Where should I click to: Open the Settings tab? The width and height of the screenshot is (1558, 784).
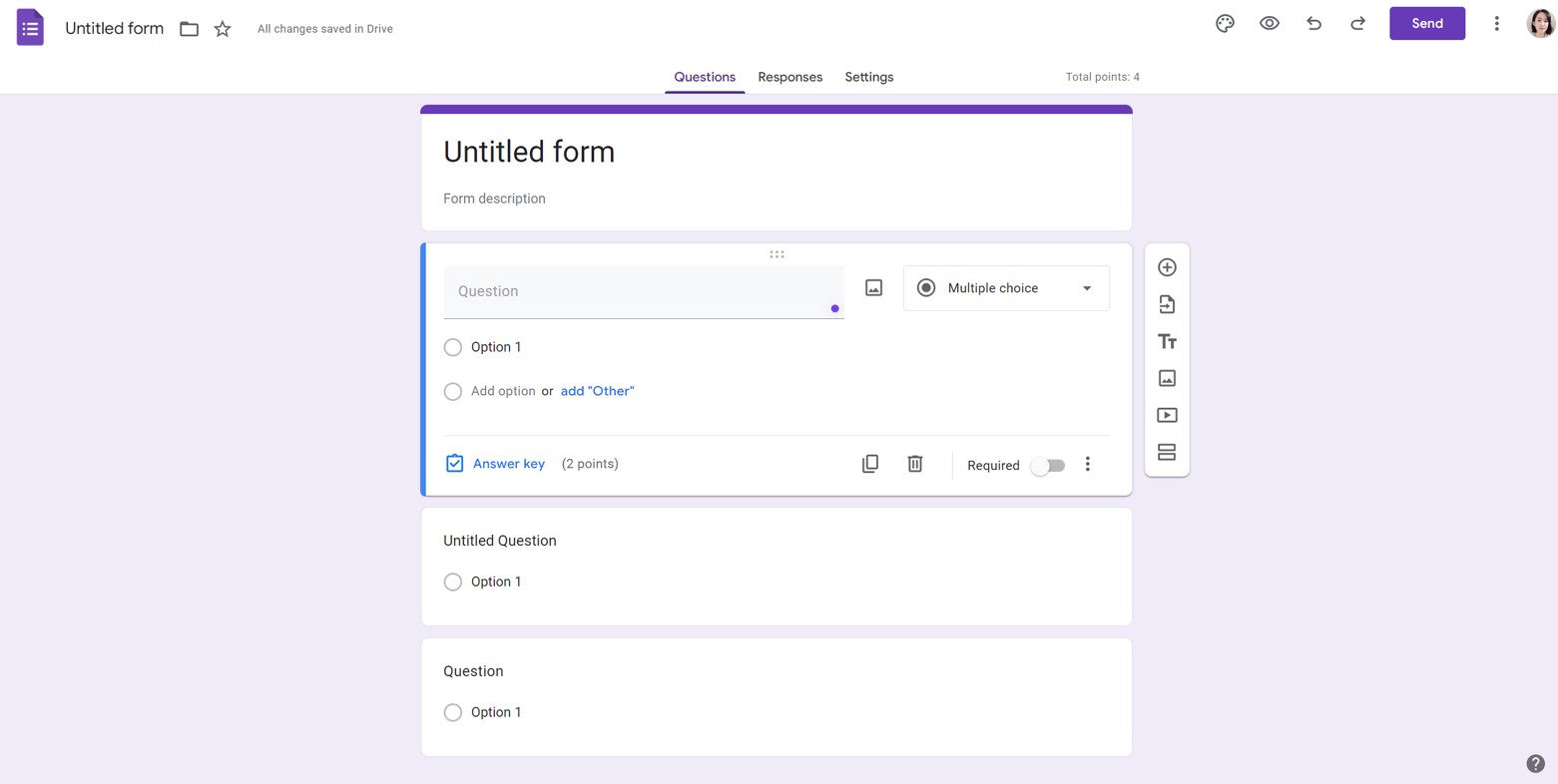[x=868, y=77]
